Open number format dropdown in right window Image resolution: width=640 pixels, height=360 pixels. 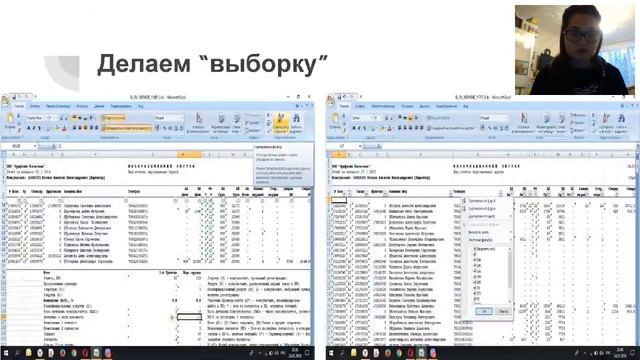(507, 118)
